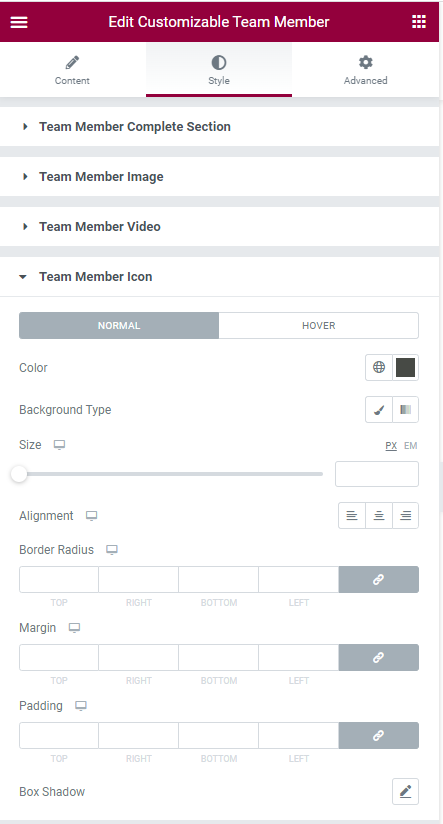The width and height of the screenshot is (443, 824).
Task: Switch to the Advanced tab
Action: (366, 70)
